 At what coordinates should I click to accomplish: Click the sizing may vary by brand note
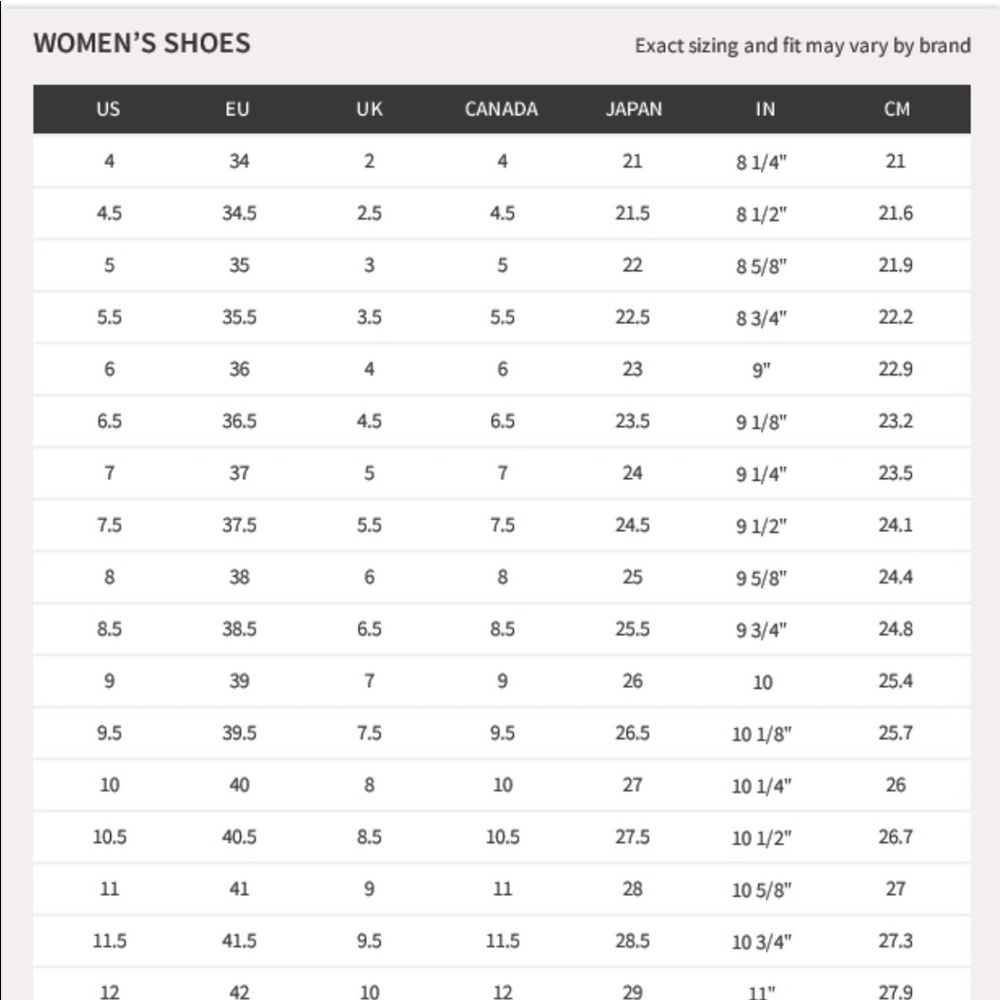point(802,45)
